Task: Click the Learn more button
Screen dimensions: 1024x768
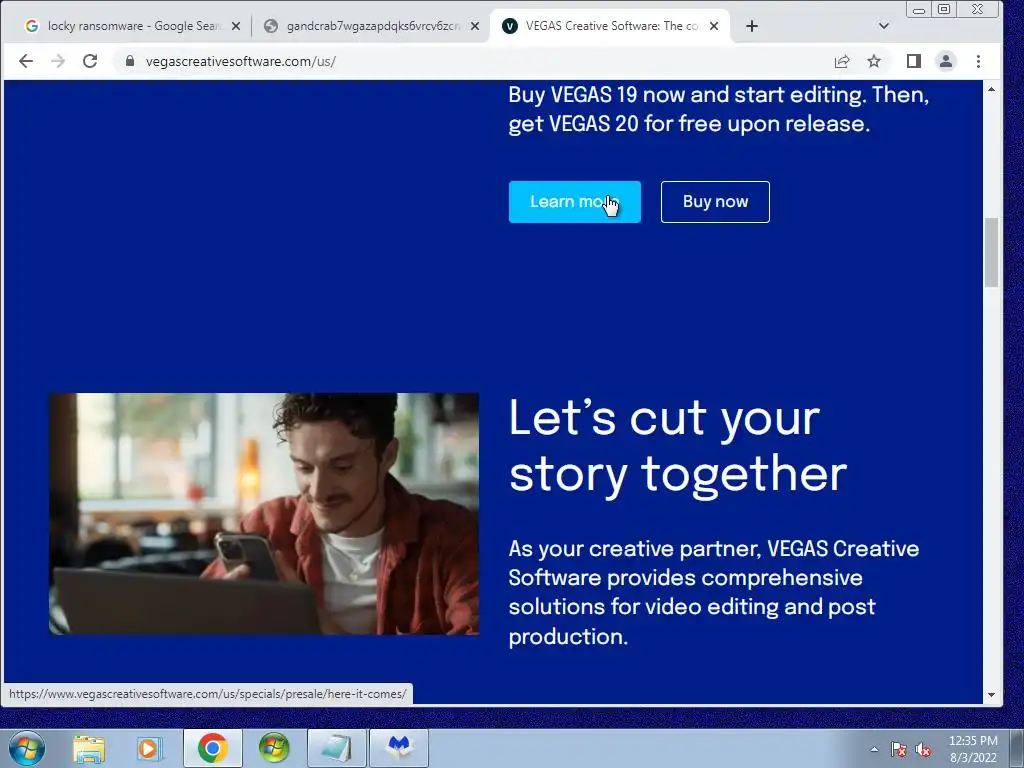Action: tap(575, 202)
